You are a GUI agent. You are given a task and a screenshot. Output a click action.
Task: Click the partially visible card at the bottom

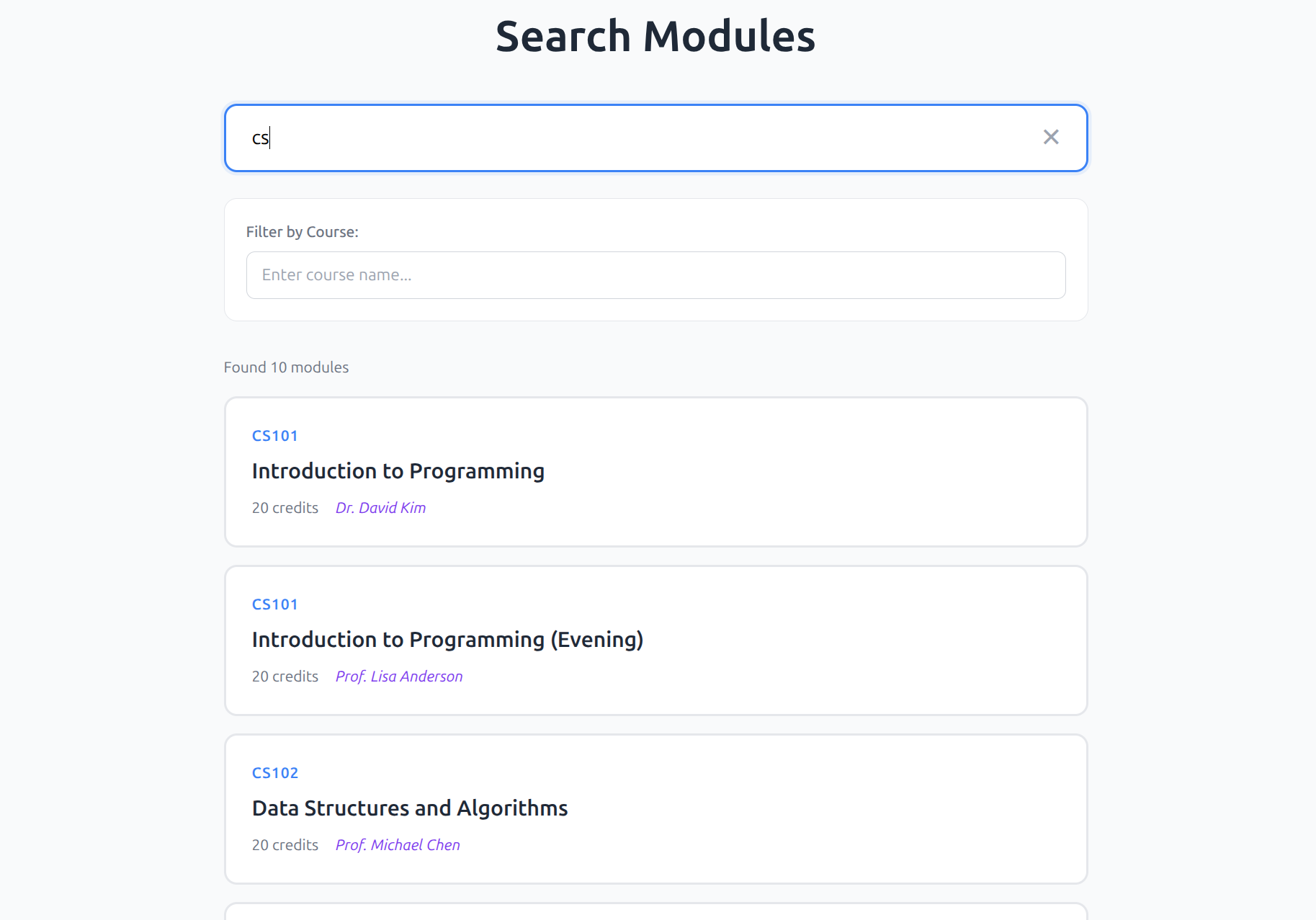pyautogui.click(x=655, y=912)
